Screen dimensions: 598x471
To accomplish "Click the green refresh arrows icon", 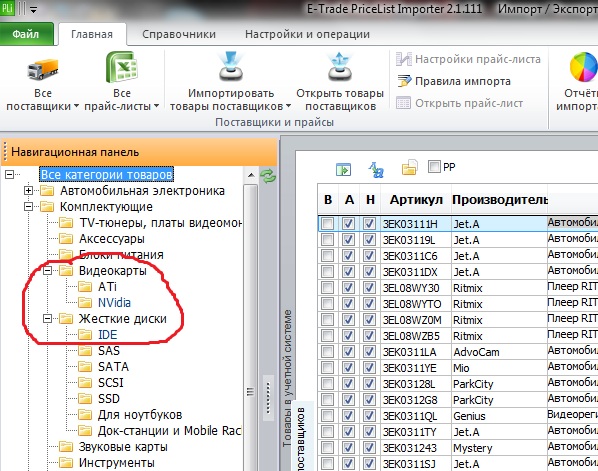I will (x=268, y=176).
